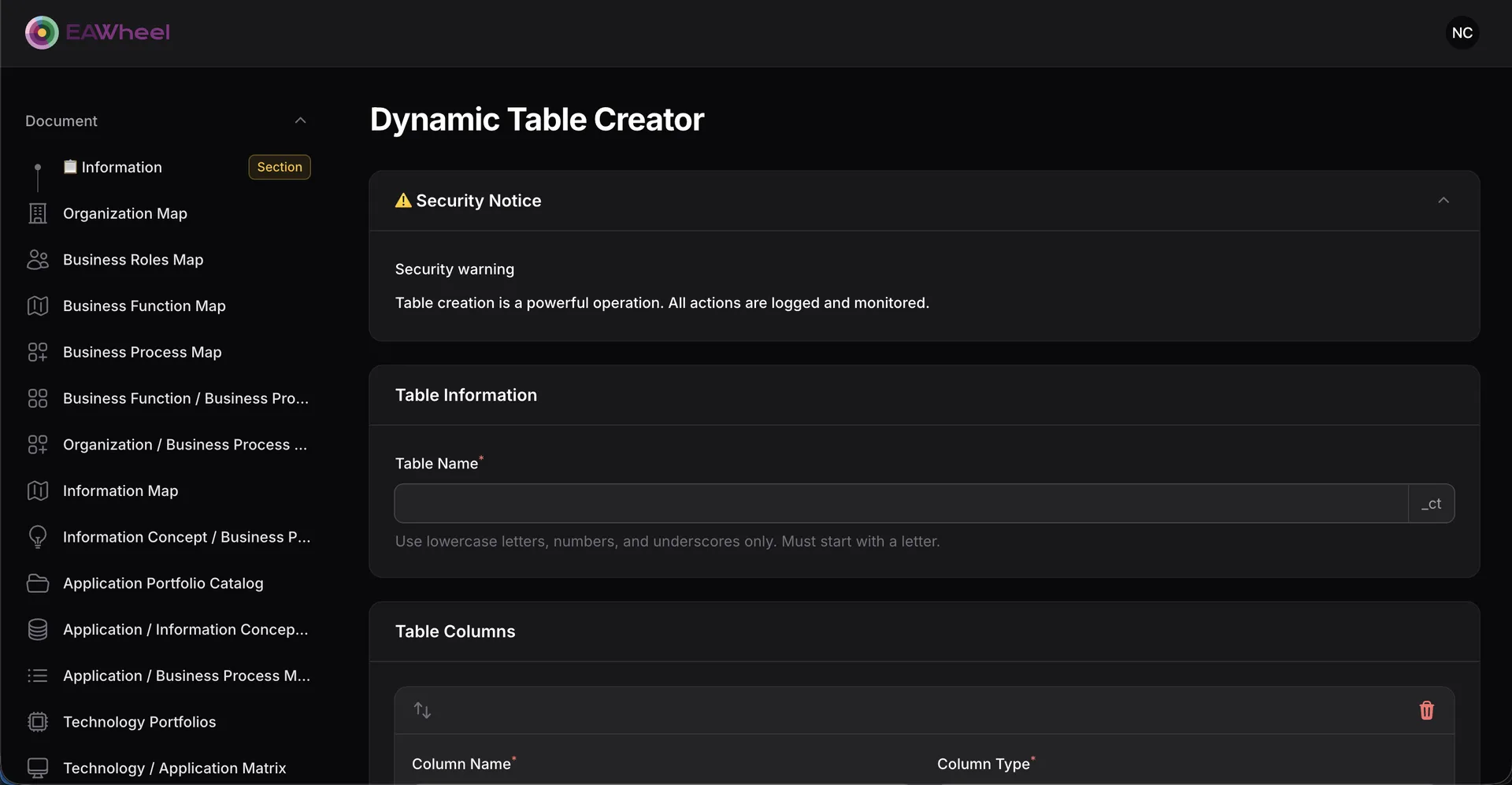Select Business Process Map
This screenshot has width=1512, height=785.
point(143,352)
